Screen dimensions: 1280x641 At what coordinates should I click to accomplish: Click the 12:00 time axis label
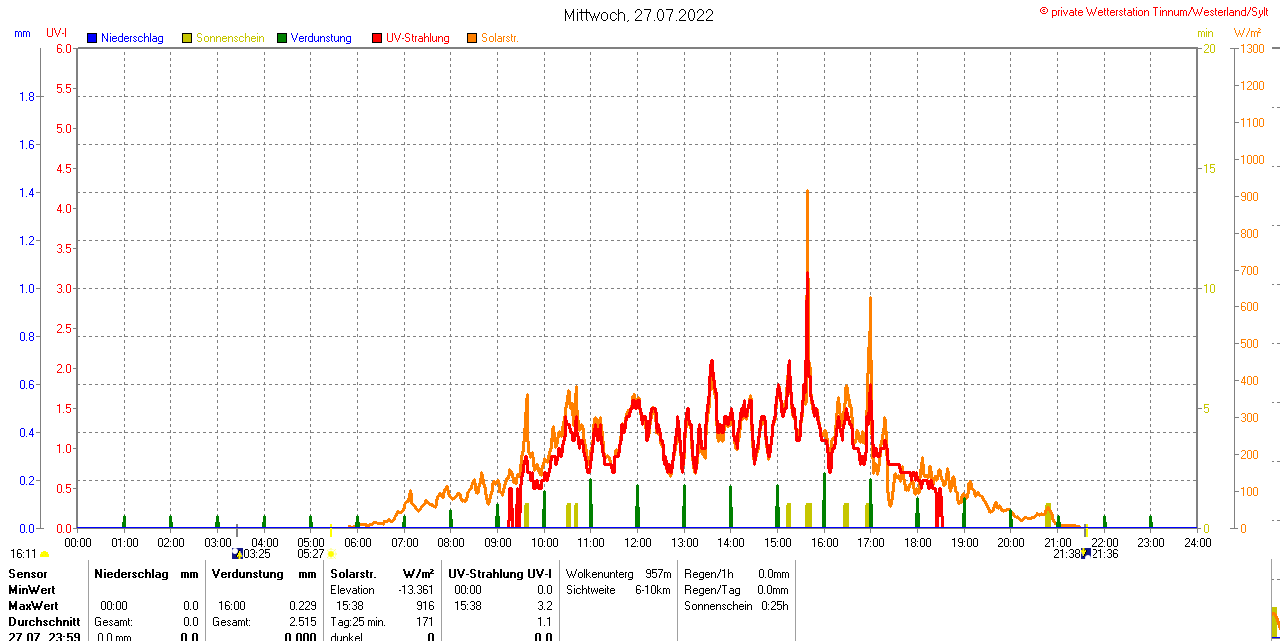(x=638, y=543)
